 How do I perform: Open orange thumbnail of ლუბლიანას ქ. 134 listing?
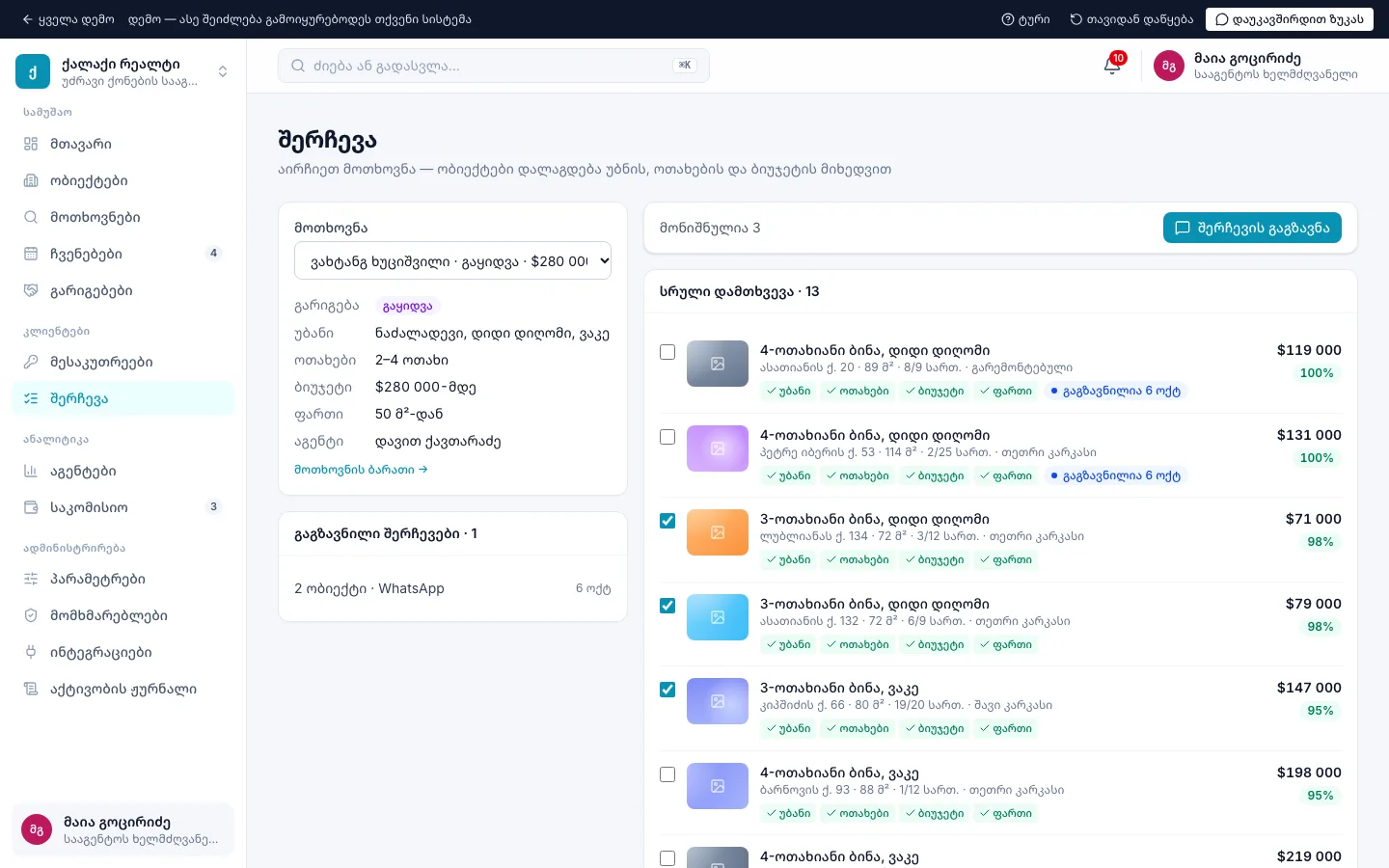point(718,532)
